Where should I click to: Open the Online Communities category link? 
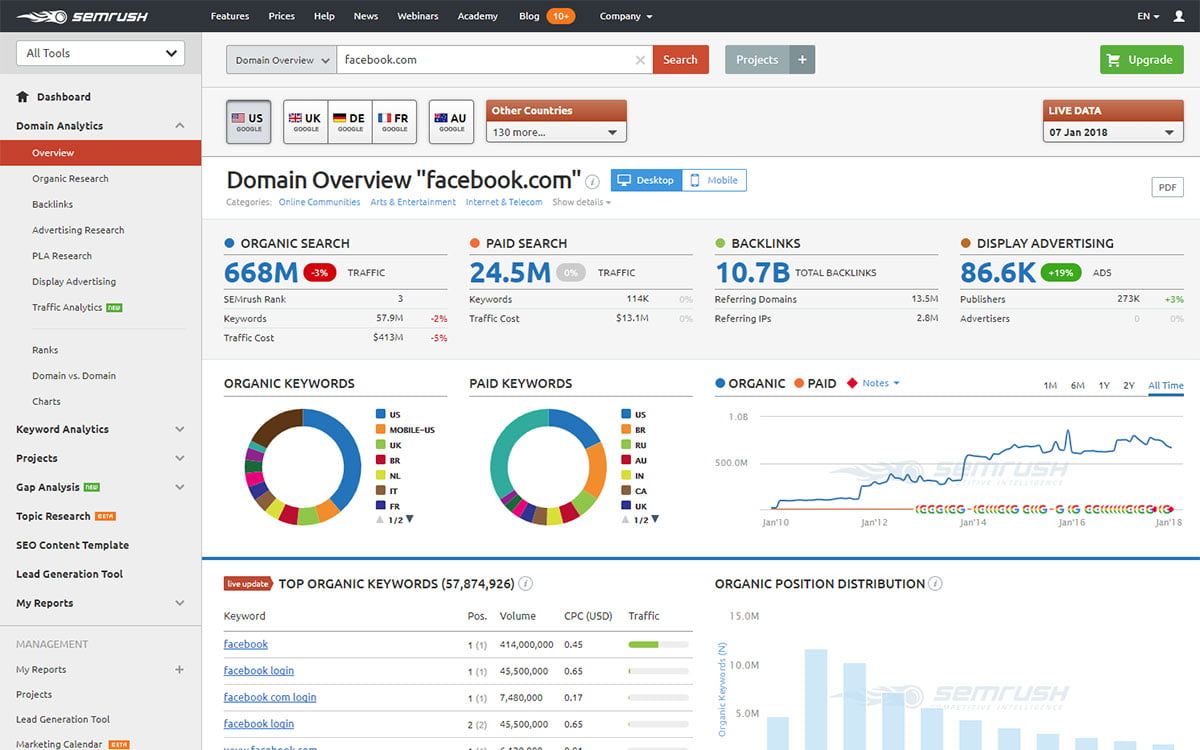pyautogui.click(x=319, y=202)
